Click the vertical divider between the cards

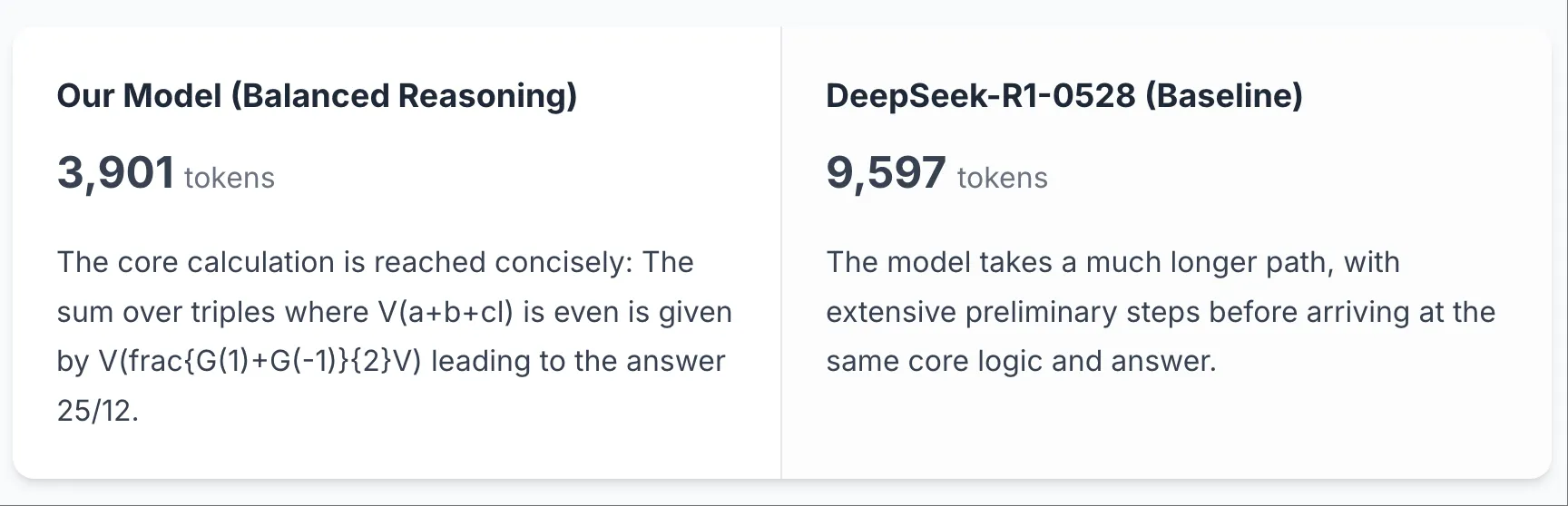[x=781, y=252]
